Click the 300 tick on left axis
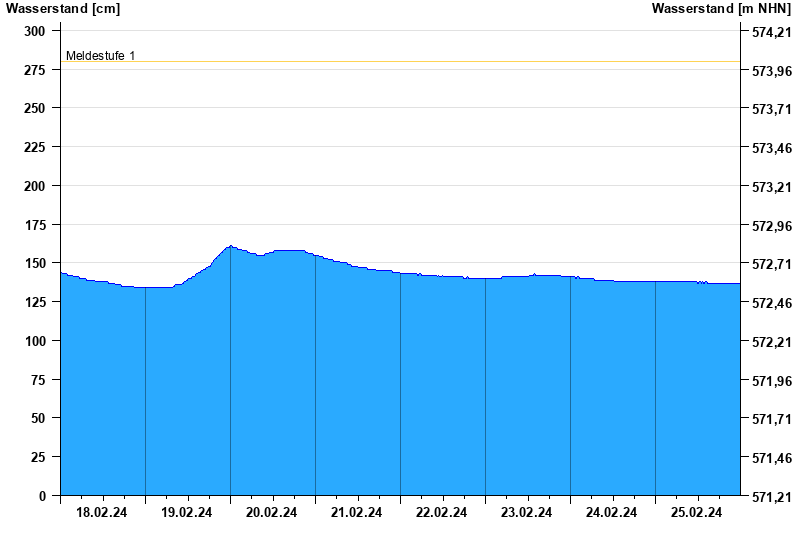This screenshot has height=550, width=800. pos(35,31)
